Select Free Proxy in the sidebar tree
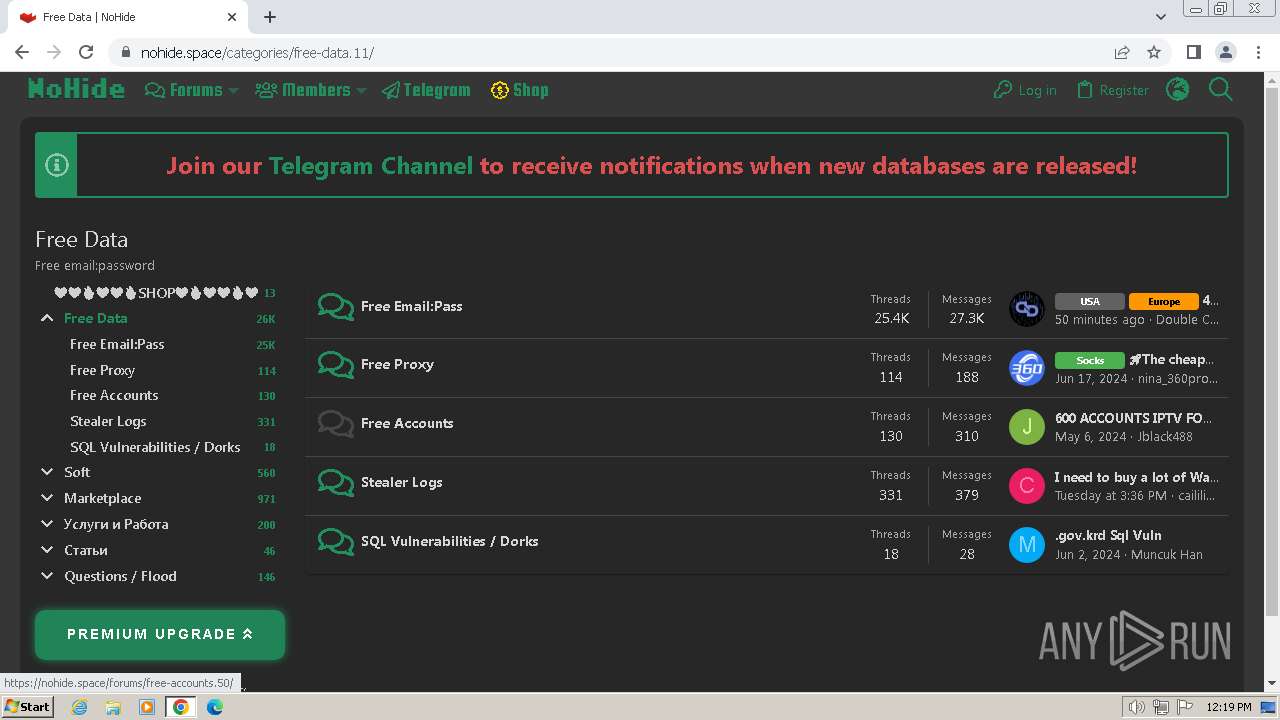Viewport: 1280px width, 720px height. pyautogui.click(x=102, y=370)
